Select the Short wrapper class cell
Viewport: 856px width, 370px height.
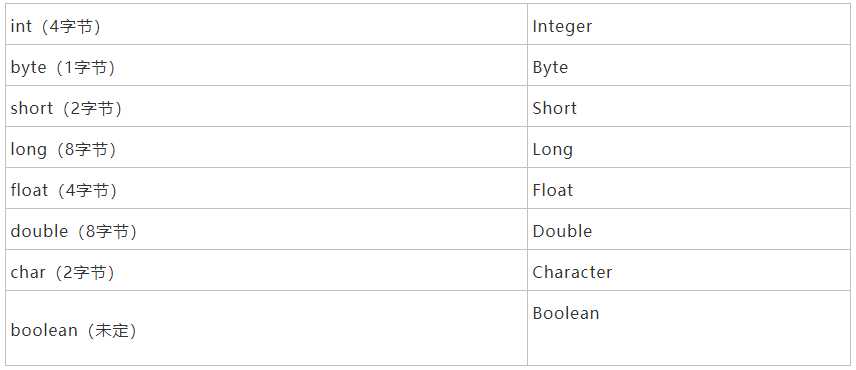[689, 106]
